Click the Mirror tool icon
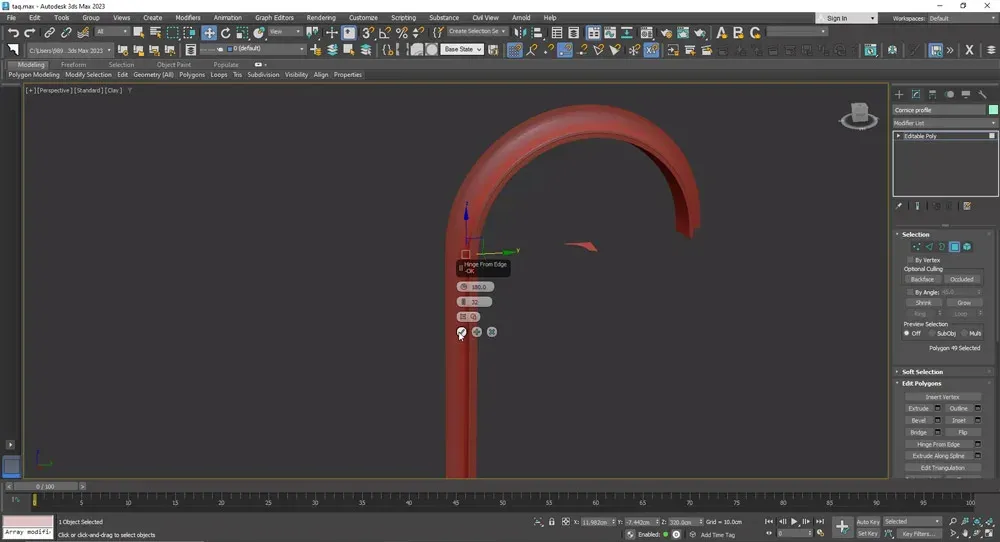 520,33
